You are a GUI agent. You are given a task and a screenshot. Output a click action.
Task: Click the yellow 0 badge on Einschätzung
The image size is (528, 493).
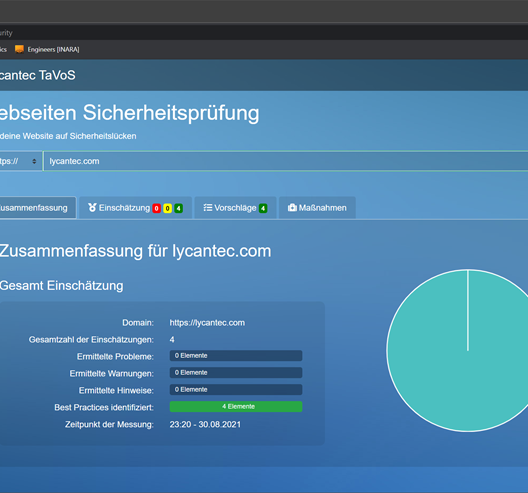click(167, 208)
